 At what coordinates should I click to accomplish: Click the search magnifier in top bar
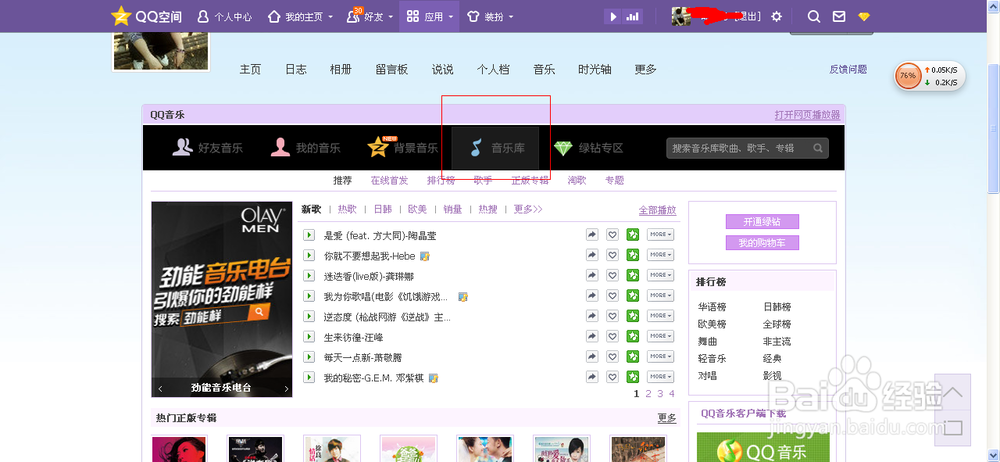pos(814,17)
